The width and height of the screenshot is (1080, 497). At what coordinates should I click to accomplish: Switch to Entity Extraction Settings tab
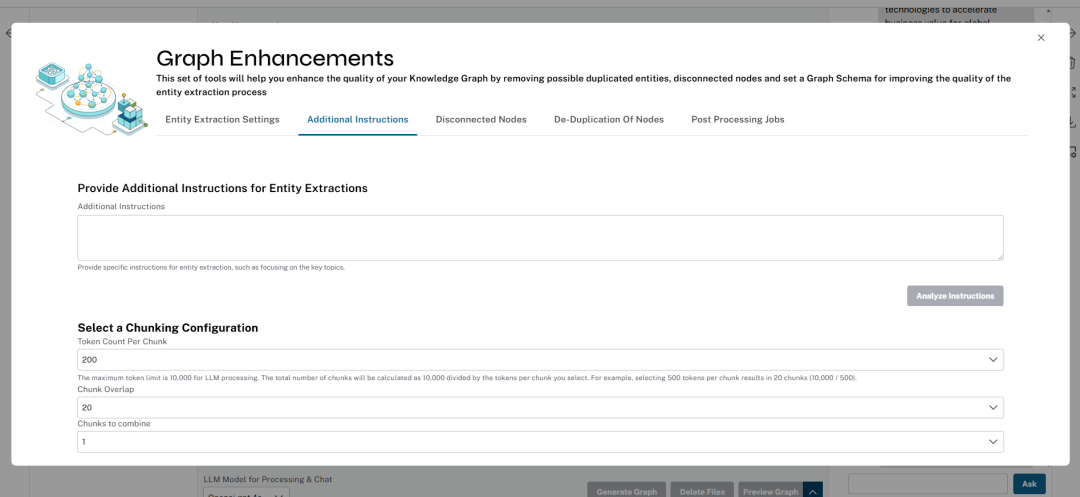pos(222,119)
